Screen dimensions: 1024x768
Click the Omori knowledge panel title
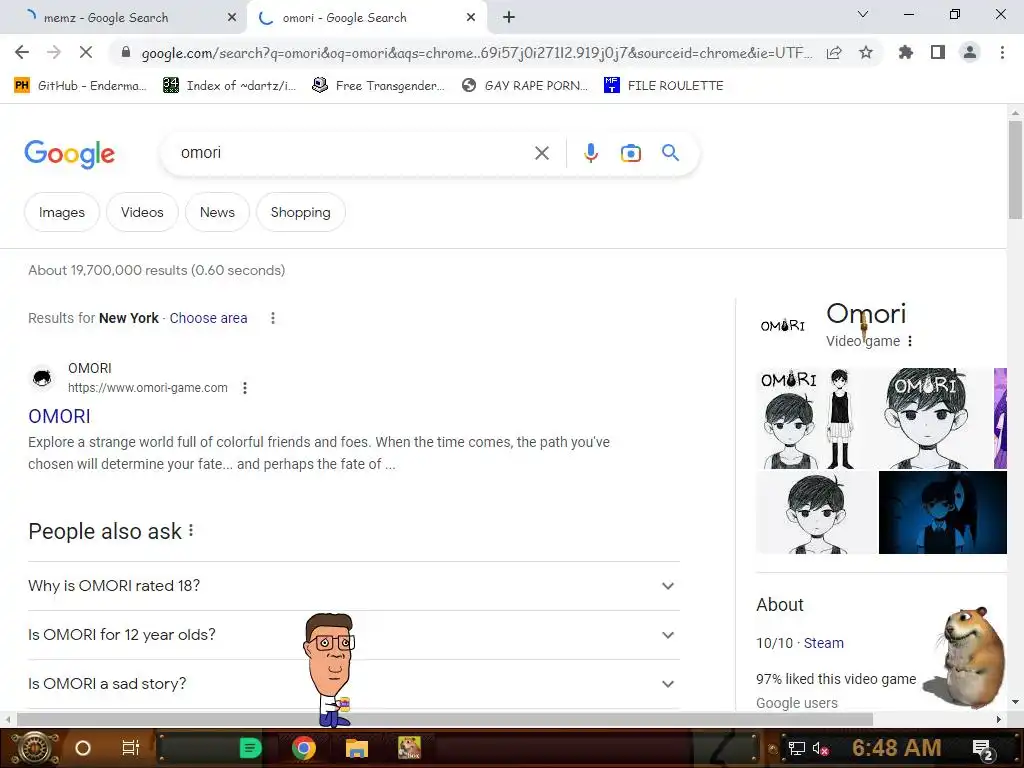coord(866,313)
